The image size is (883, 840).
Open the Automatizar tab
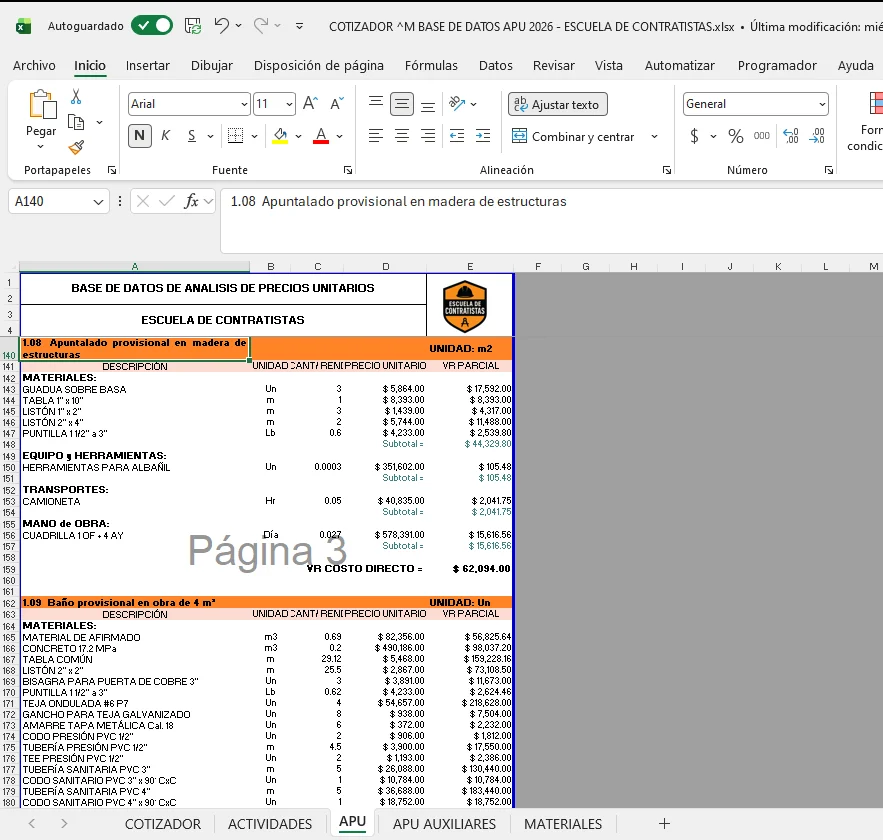pyautogui.click(x=680, y=66)
